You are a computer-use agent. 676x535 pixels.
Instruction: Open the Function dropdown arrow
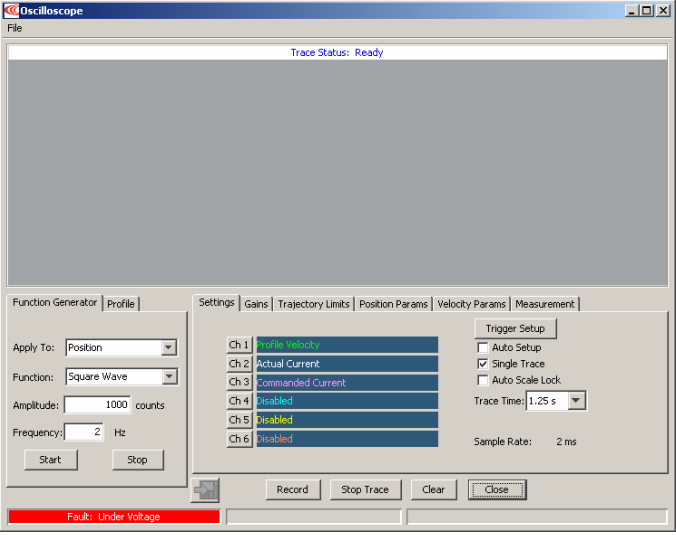point(169,376)
